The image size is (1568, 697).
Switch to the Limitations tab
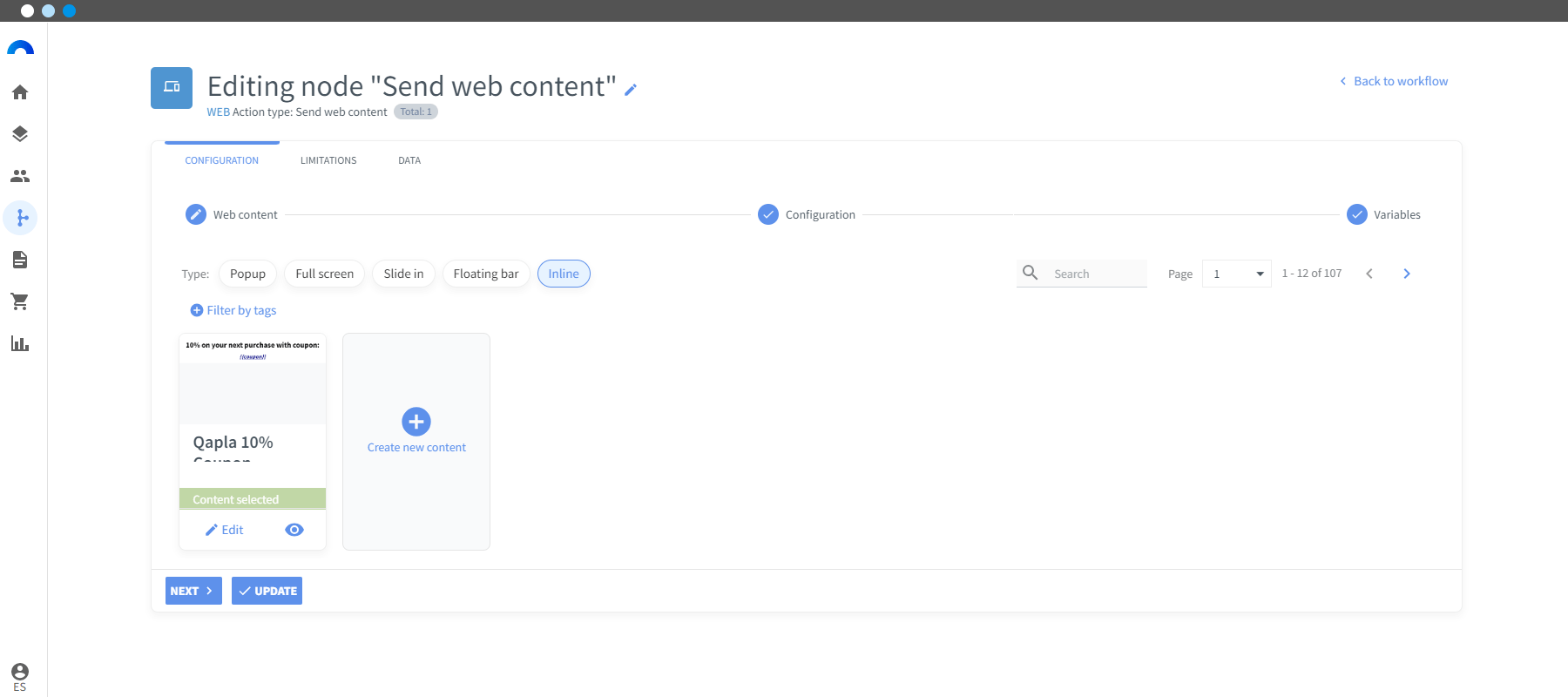(328, 160)
